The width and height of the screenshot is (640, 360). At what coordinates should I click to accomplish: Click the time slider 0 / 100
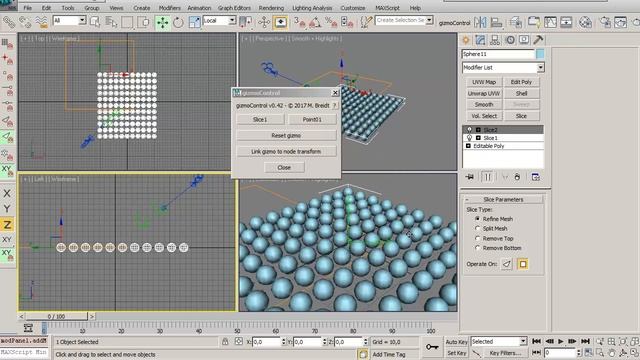[x=56, y=316]
